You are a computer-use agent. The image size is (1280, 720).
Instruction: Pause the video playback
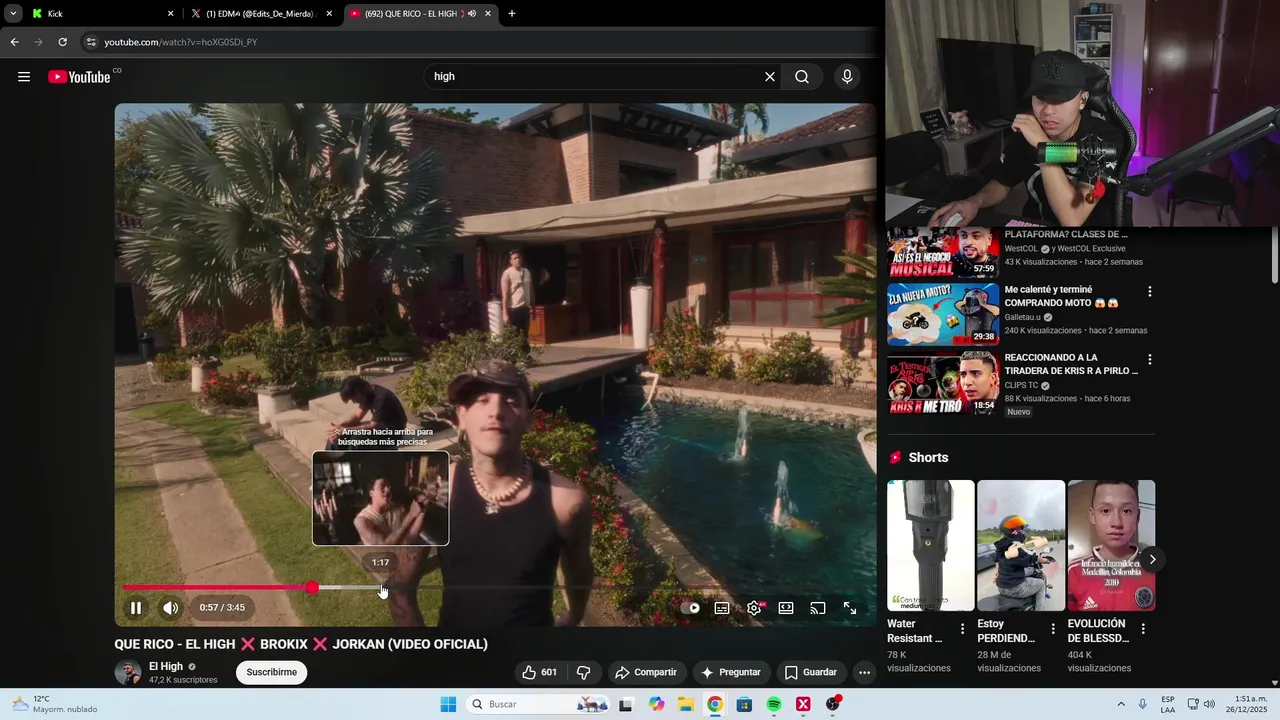(136, 608)
